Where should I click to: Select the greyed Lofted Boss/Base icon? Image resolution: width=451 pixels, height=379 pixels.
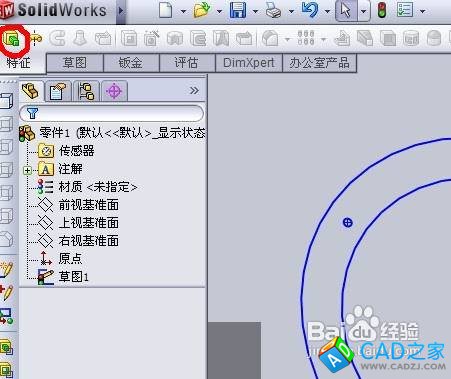[x=80, y=39]
